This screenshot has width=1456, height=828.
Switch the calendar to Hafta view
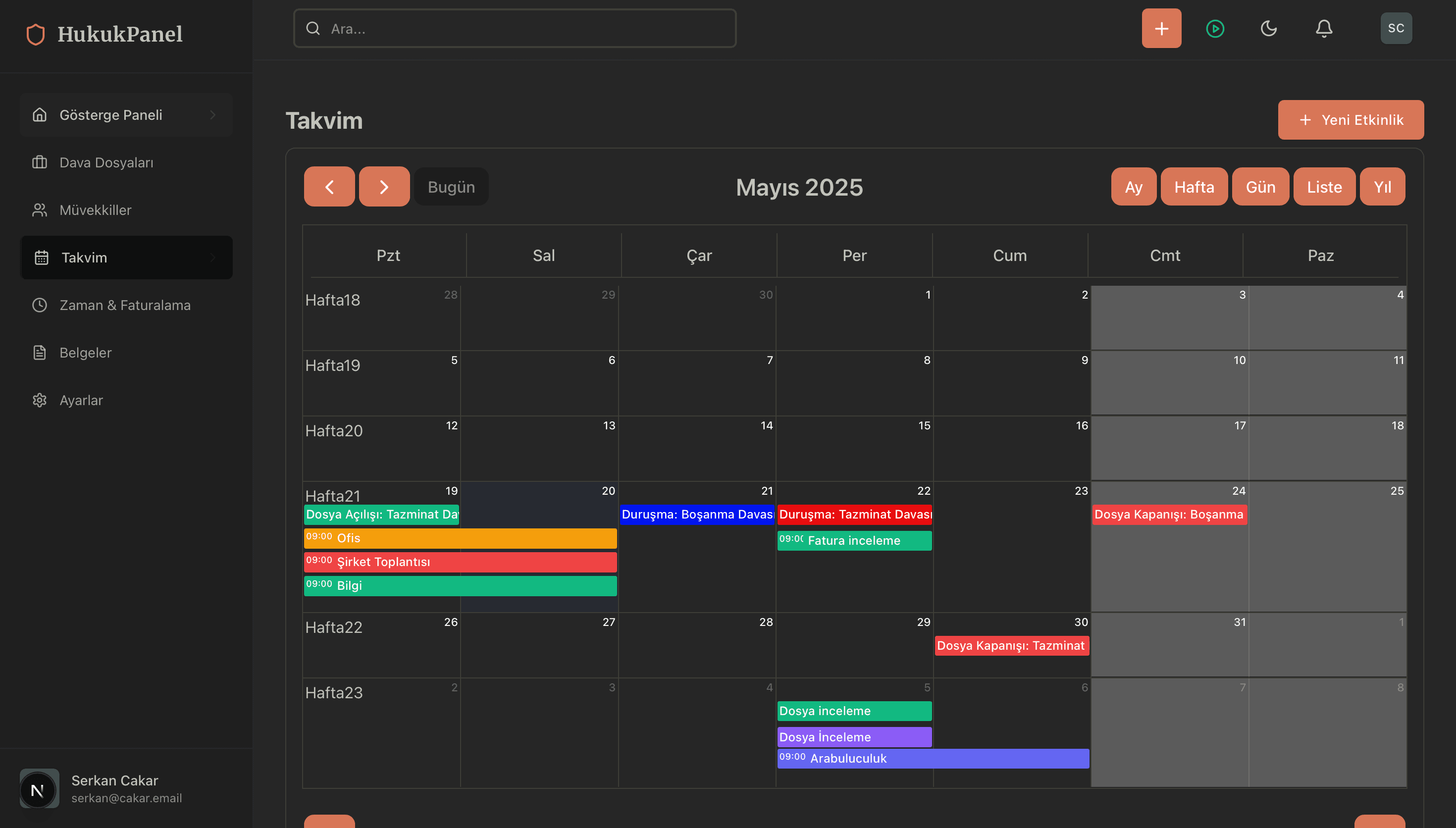click(x=1194, y=187)
